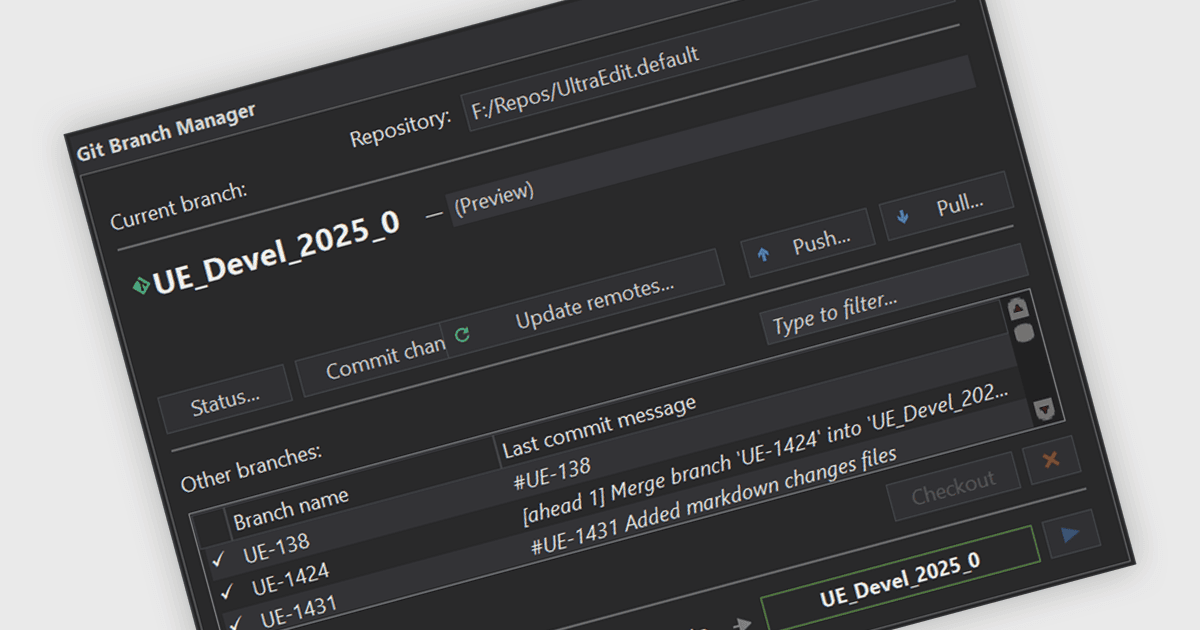Click the scrollbar down arrow
The height and width of the screenshot is (630, 1200).
(1045, 407)
